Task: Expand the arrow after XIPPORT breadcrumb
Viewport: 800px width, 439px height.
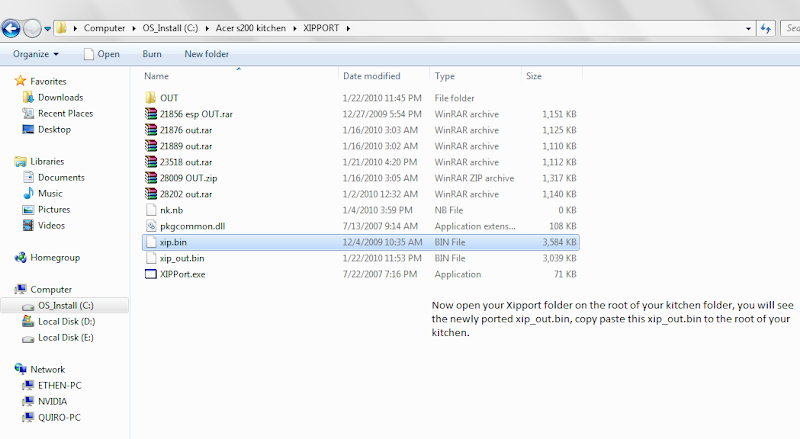Action: click(x=348, y=29)
